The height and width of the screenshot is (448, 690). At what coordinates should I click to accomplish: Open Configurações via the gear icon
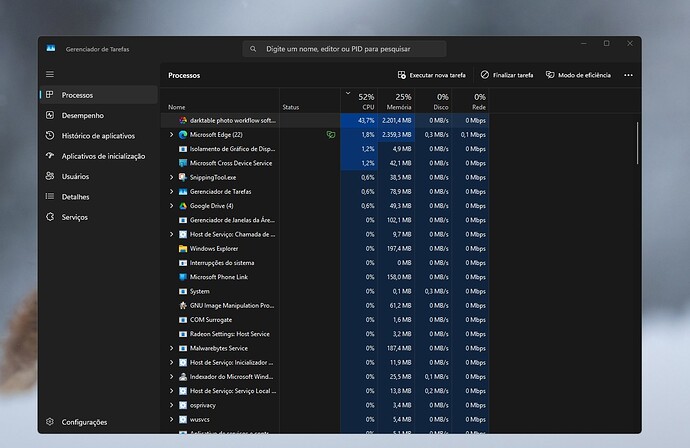pyautogui.click(x=51, y=422)
